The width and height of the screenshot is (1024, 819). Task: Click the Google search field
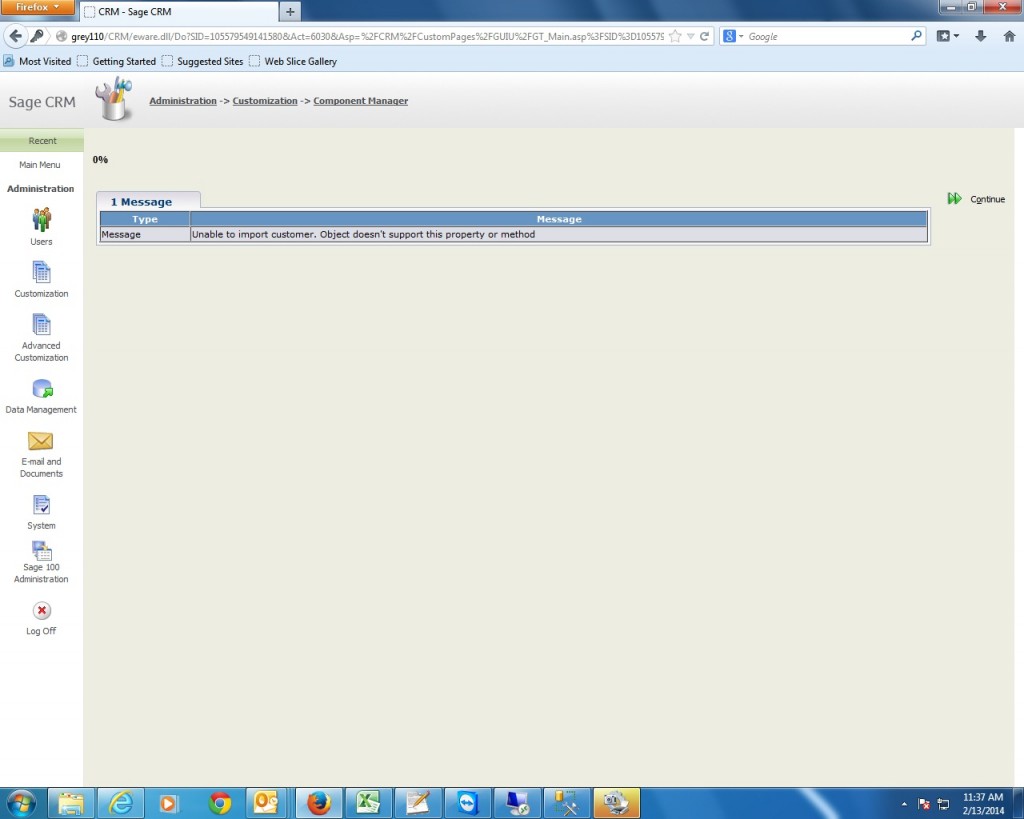pyautogui.click(x=827, y=37)
